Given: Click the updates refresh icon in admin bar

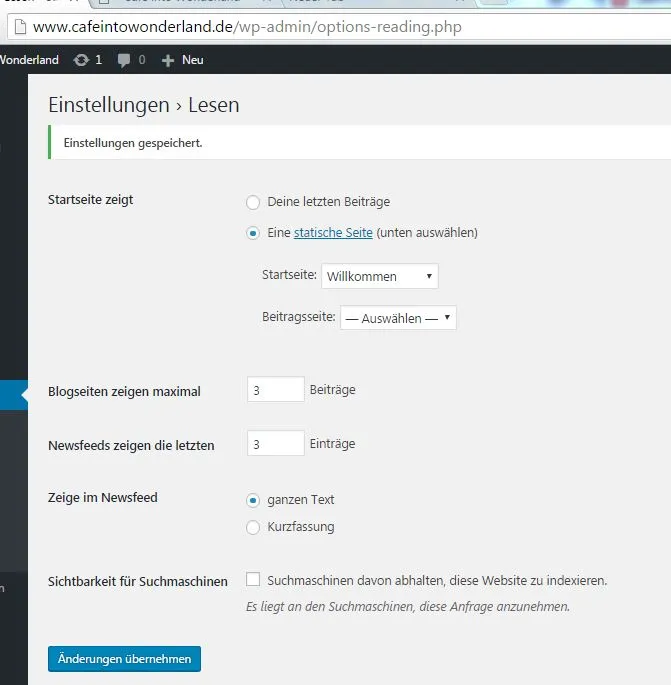Looking at the screenshot, I should click(x=81, y=60).
